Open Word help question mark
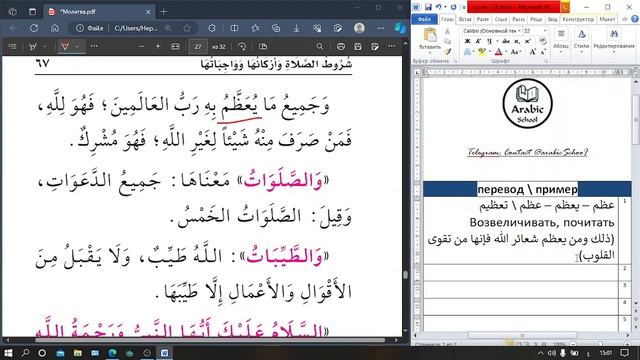The image size is (640, 360). pos(635,19)
